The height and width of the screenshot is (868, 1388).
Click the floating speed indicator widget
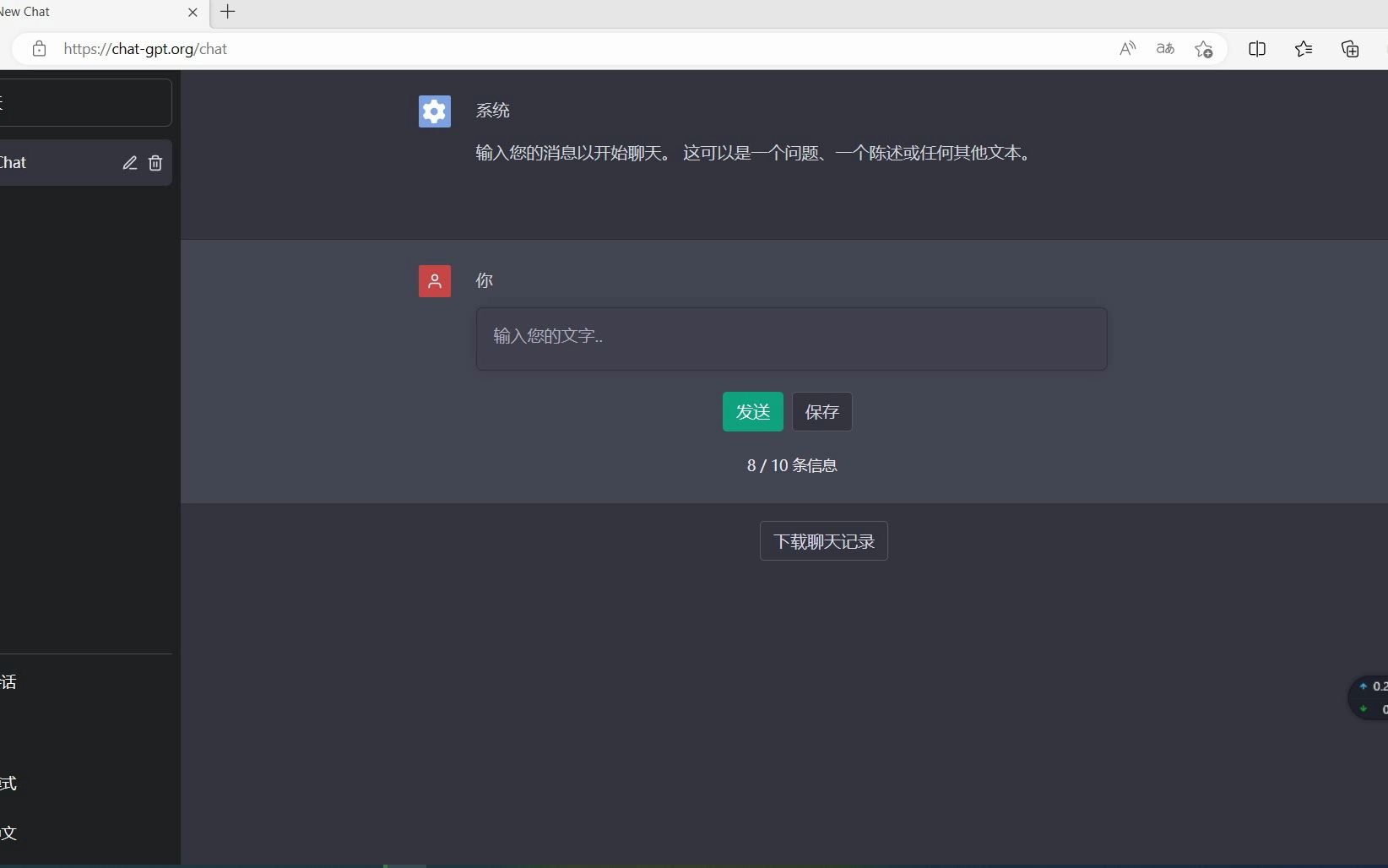[1368, 697]
